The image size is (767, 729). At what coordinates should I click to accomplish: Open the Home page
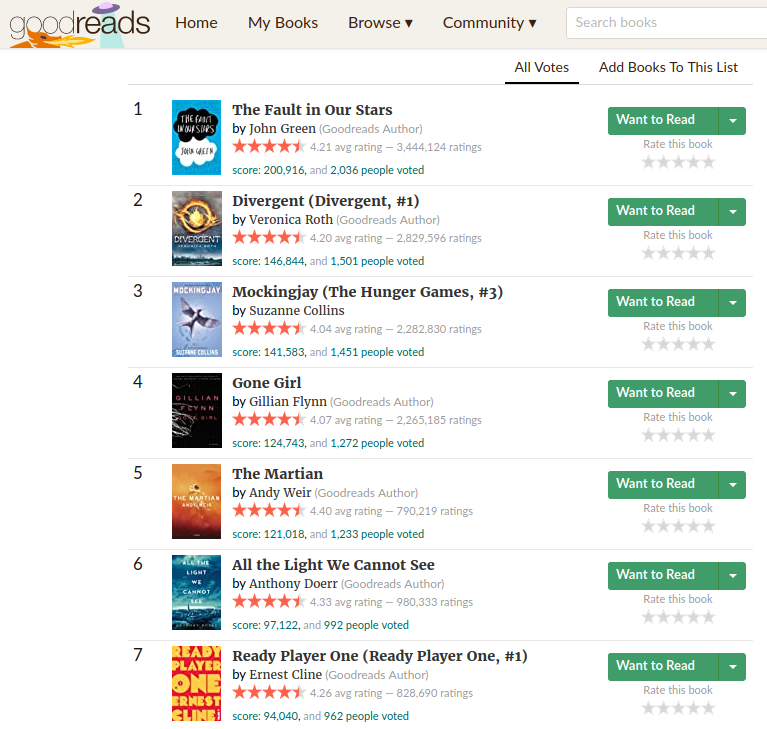(196, 23)
